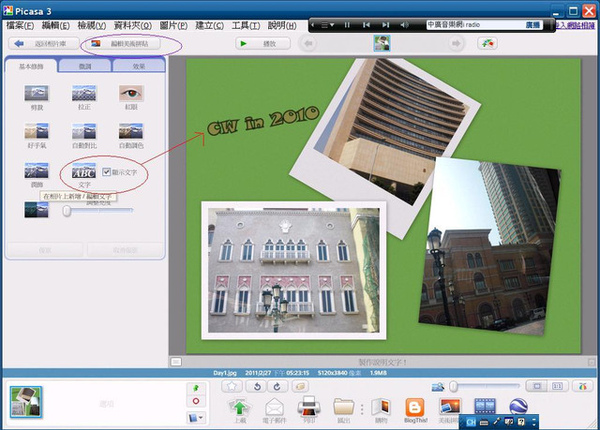Select the current photo thumbnail in top filmstrip
The height and width of the screenshot is (430, 600).
[x=382, y=43]
